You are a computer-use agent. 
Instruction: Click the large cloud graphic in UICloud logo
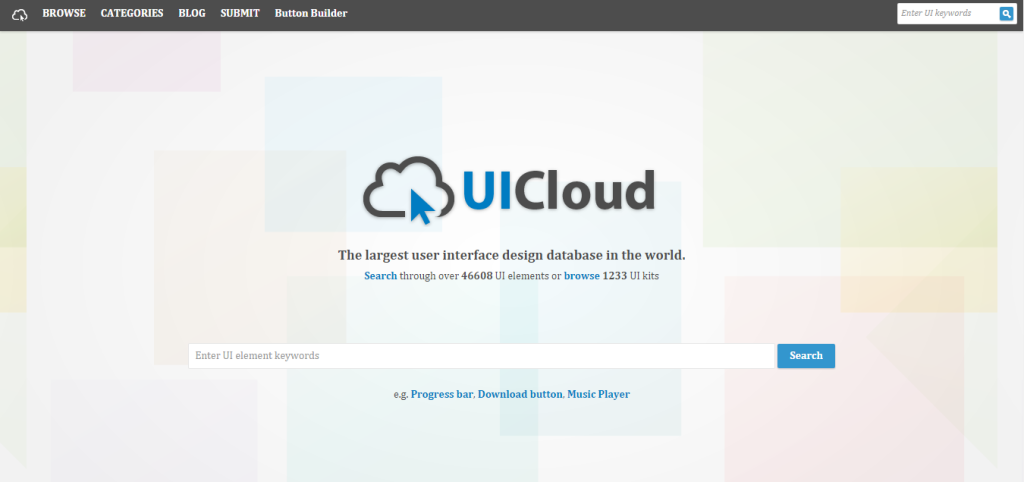(393, 187)
